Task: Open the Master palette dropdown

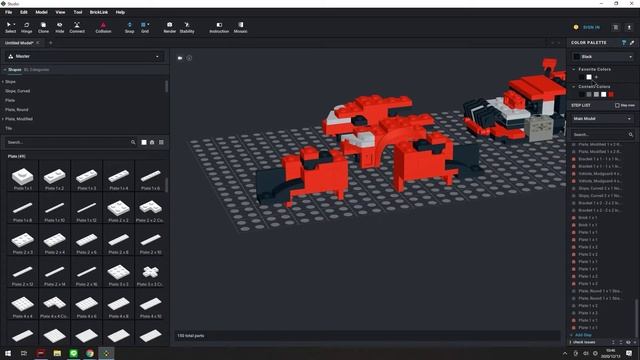Action: 84,56
